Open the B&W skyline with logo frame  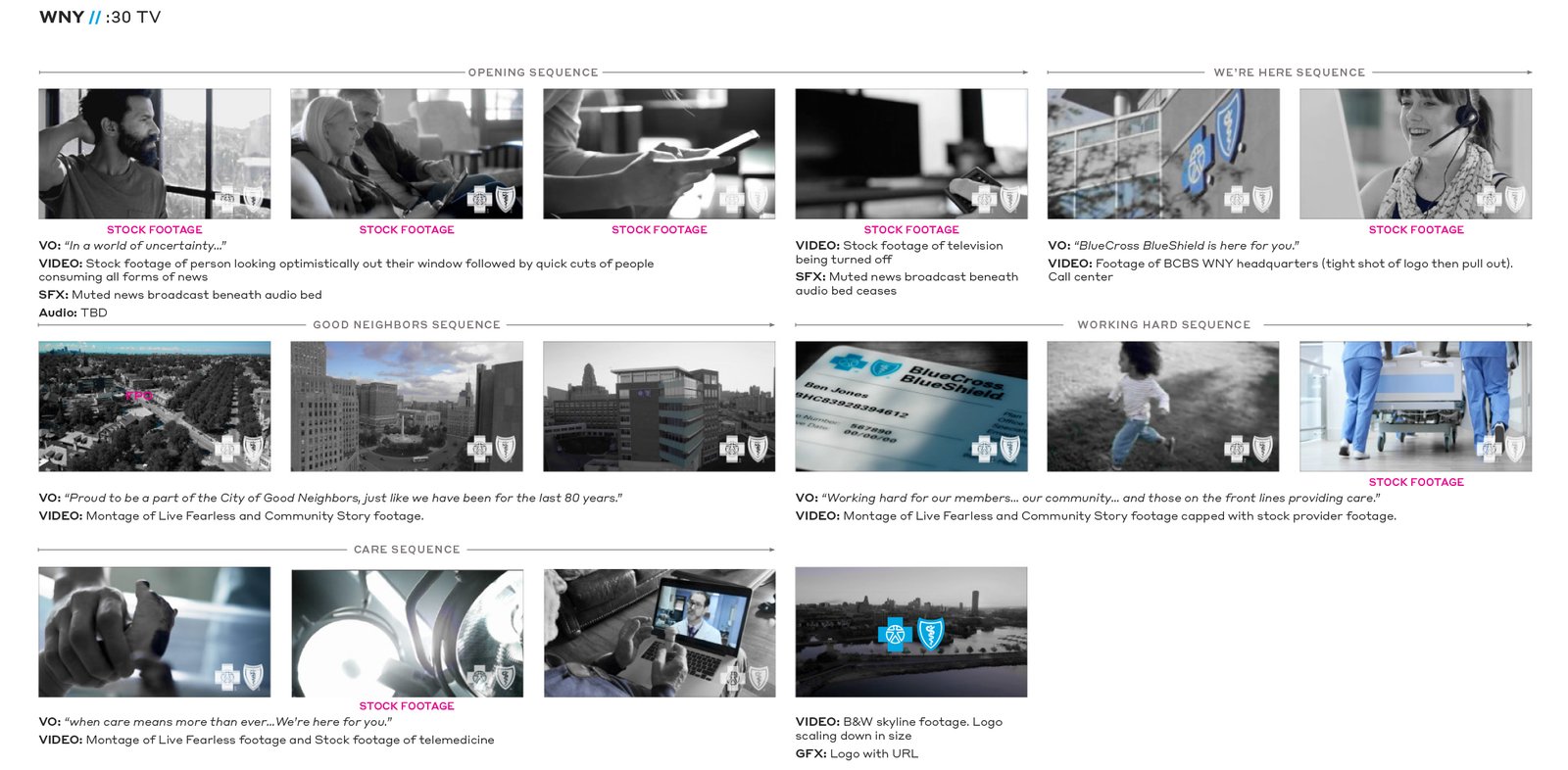click(x=911, y=632)
